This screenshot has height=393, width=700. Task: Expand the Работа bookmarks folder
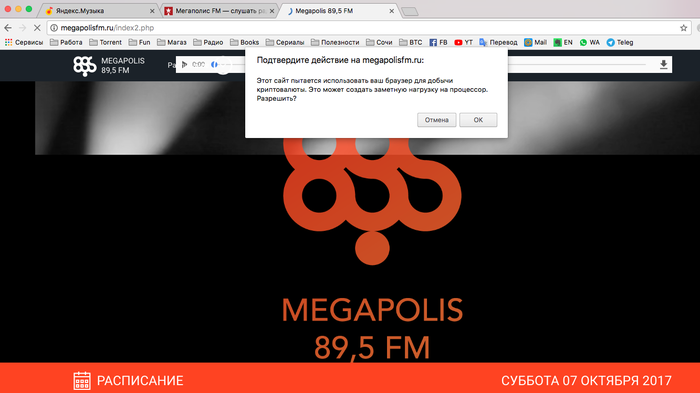(x=66, y=42)
